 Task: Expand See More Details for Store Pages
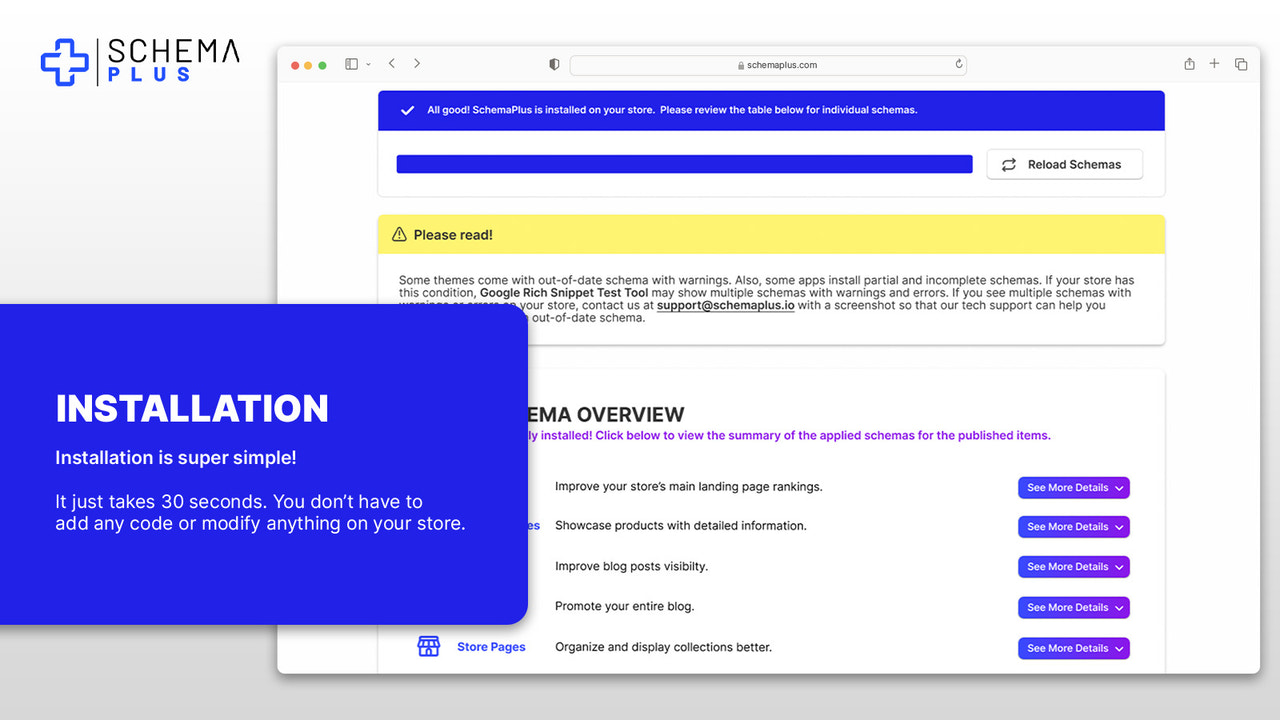pyautogui.click(x=1074, y=648)
